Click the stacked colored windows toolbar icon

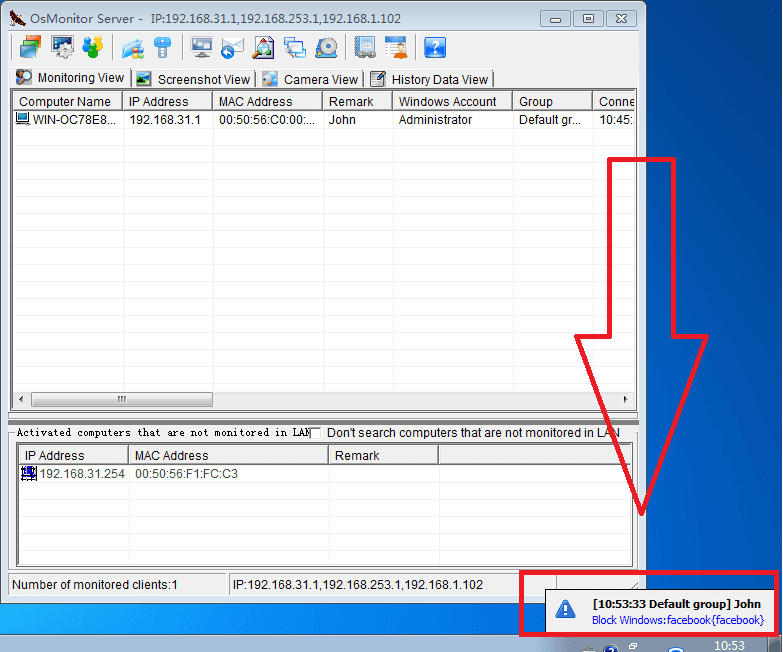[x=30, y=47]
